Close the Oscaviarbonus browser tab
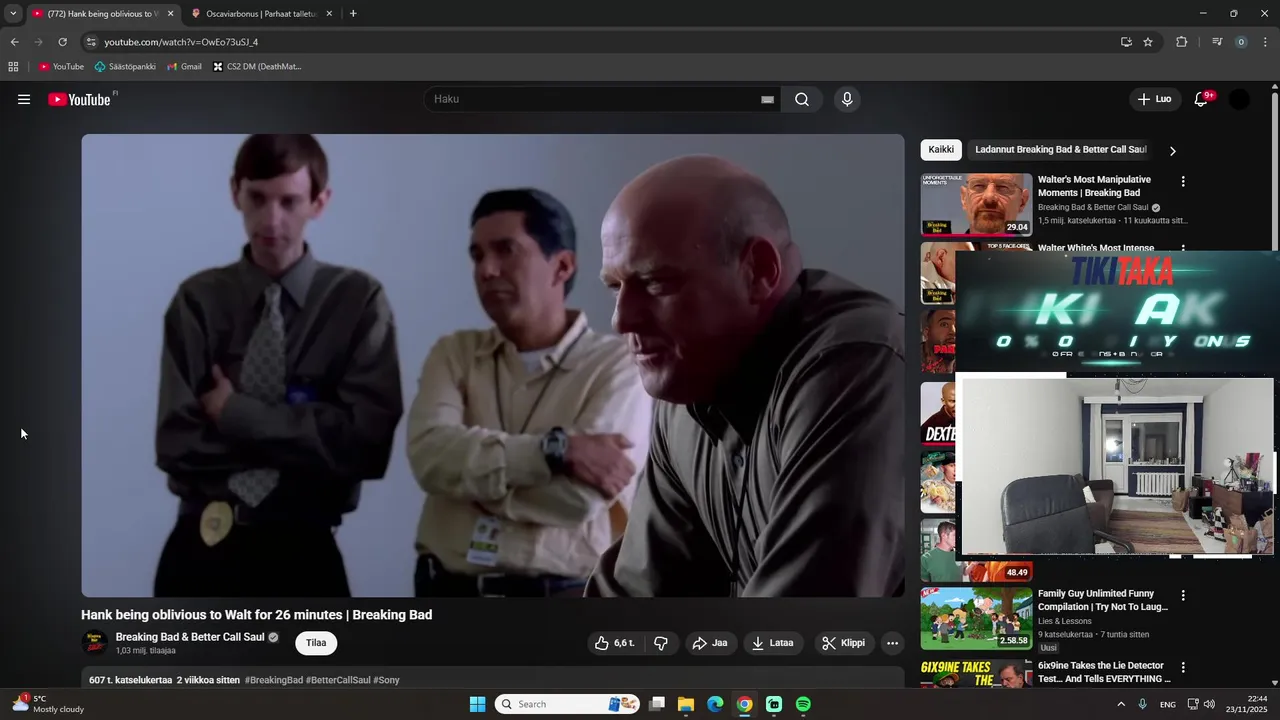The width and height of the screenshot is (1280, 720). (x=329, y=14)
